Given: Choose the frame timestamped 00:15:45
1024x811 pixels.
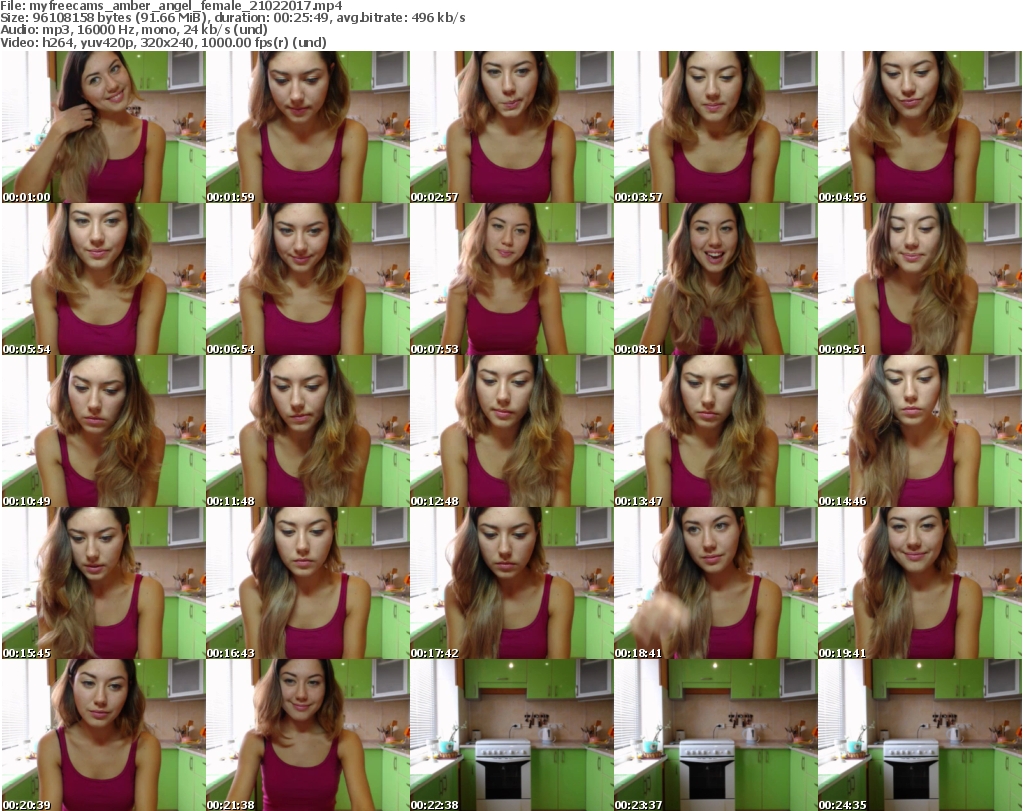Looking at the screenshot, I should point(103,583).
